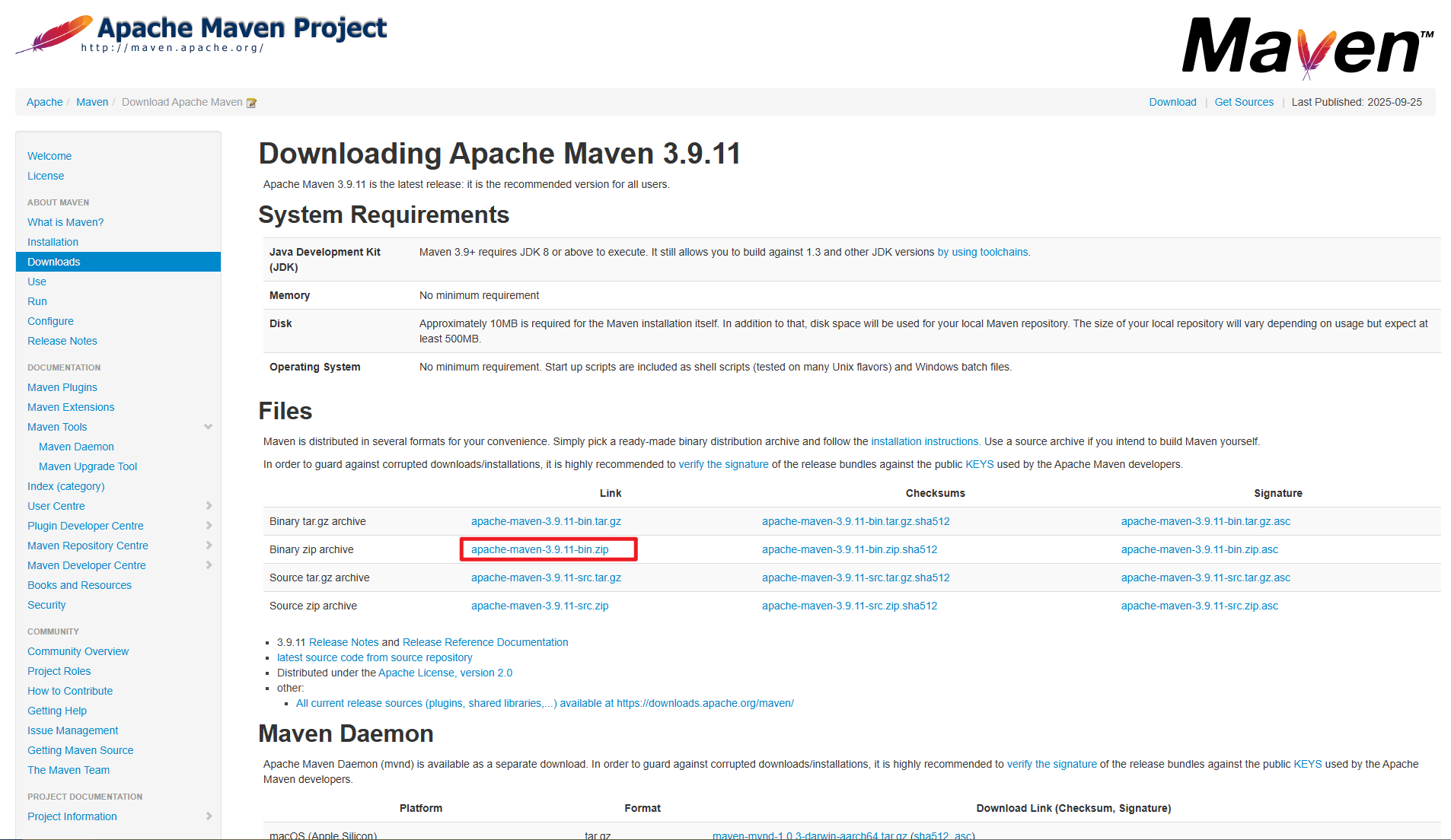Image resolution: width=1451 pixels, height=840 pixels.
Task: Expand the Maven Repository Centre section
Action: 208,545
